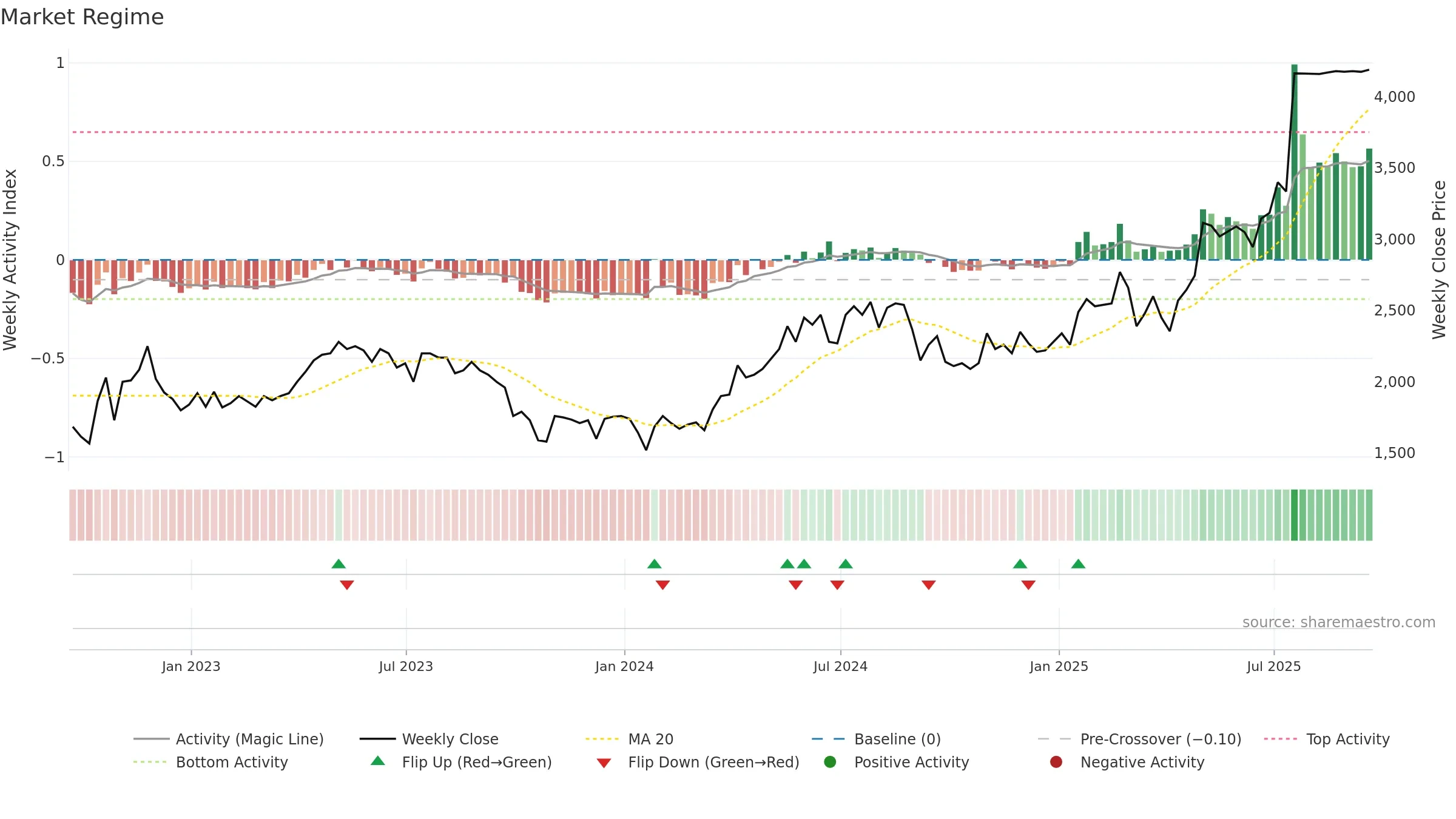
Task: Click the green Positive Activity circle in the legend
Action: pos(830,762)
